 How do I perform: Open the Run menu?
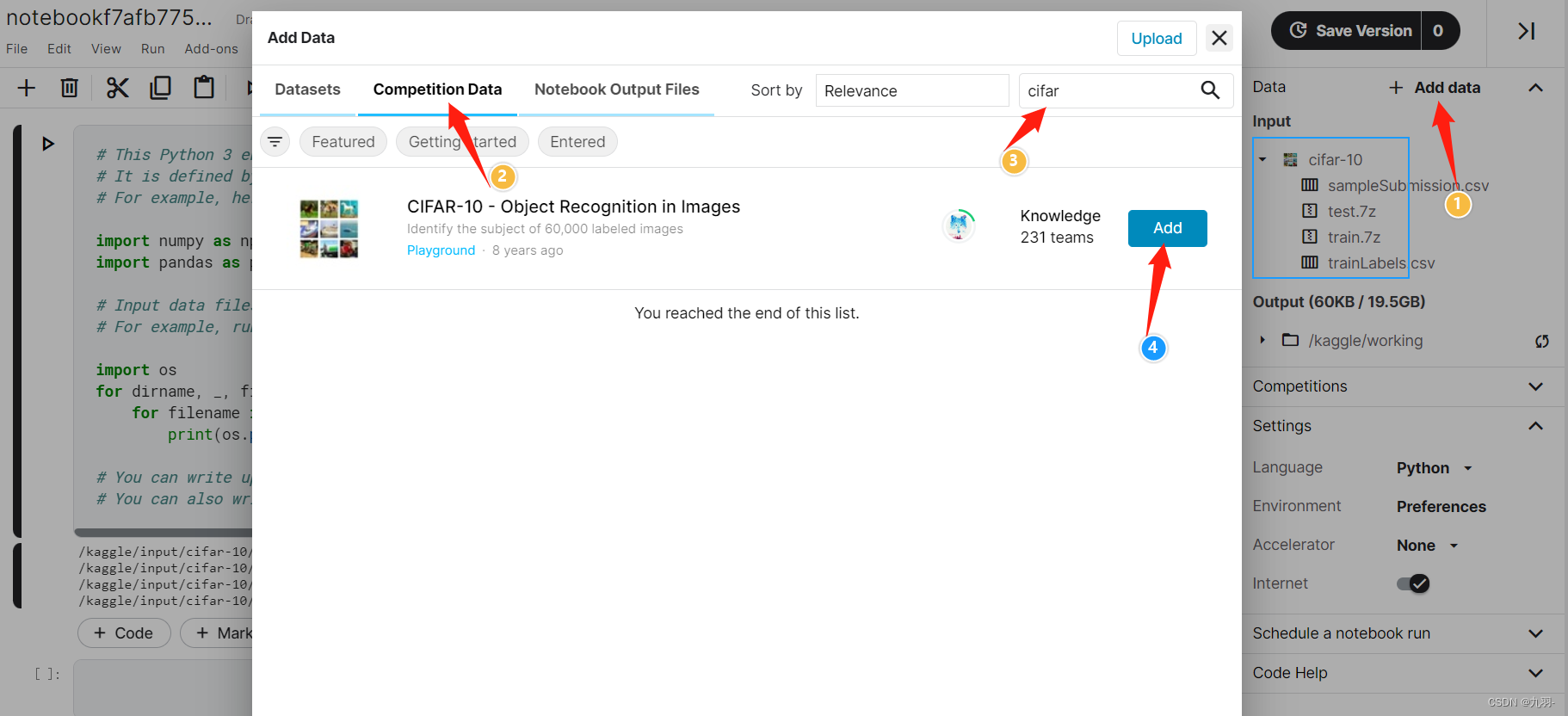pyautogui.click(x=152, y=49)
